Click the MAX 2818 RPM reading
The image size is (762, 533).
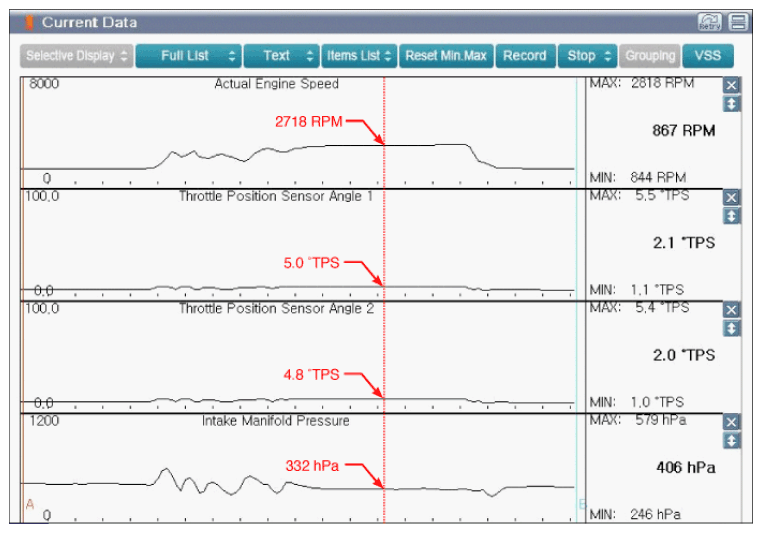coord(641,83)
